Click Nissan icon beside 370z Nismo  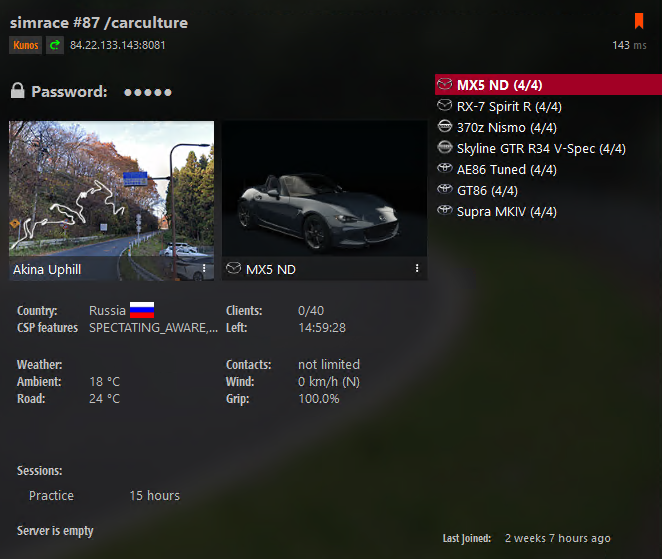[445, 126]
